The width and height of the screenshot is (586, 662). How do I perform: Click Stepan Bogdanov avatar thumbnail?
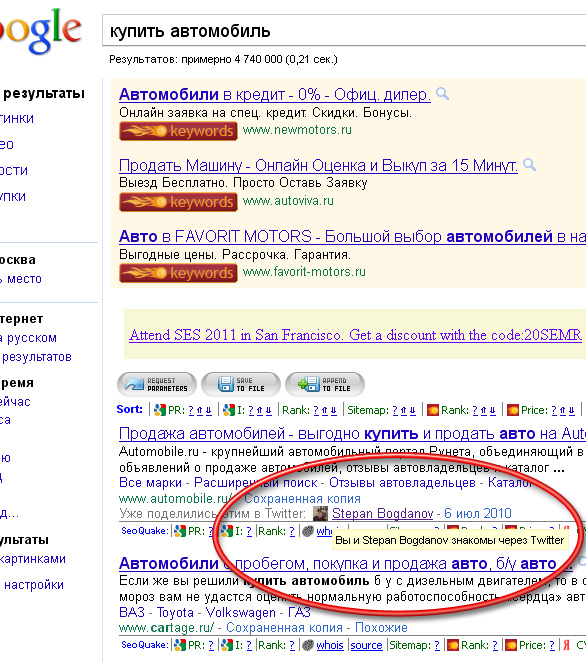(x=320, y=513)
